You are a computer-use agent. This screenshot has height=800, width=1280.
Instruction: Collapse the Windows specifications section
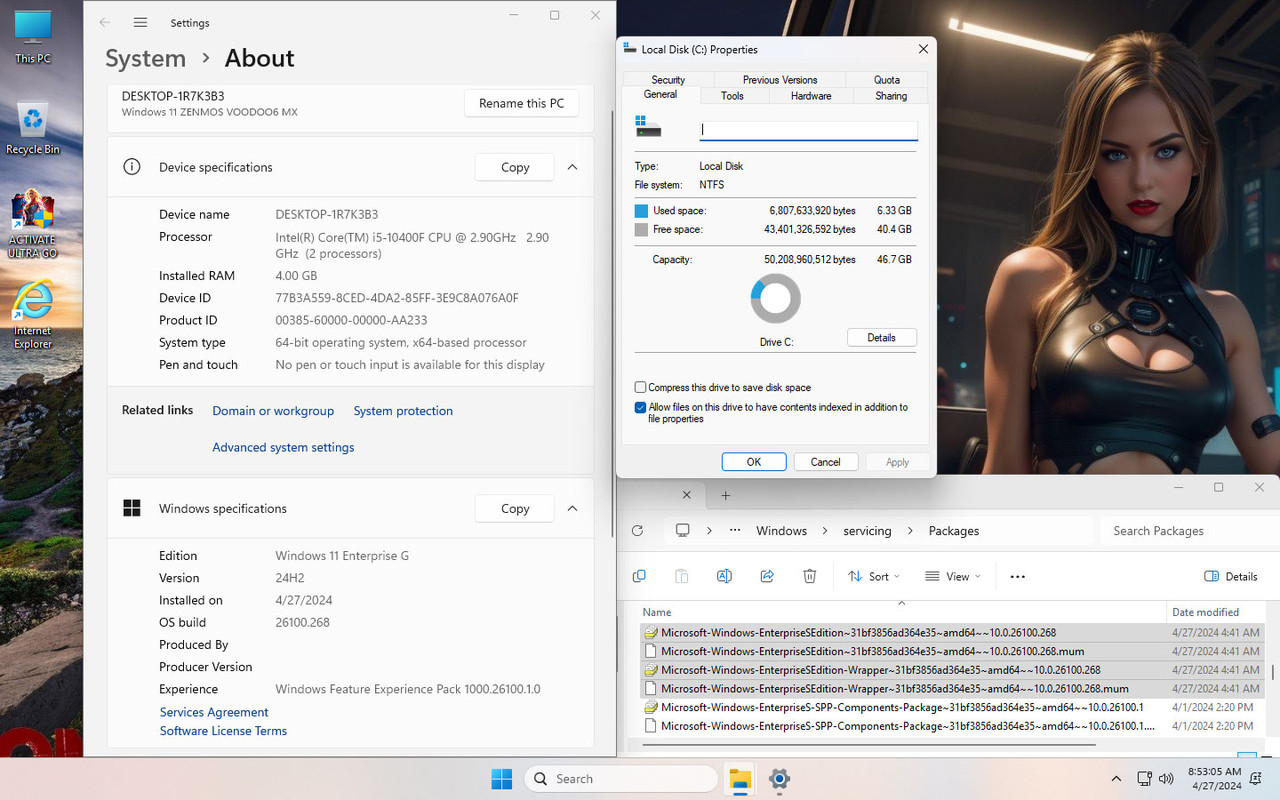[x=572, y=508]
